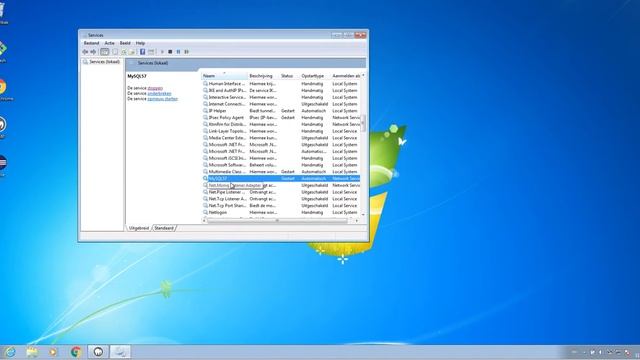The image size is (640, 360).
Task: Select the Multimedia Class... row
Action: click(281, 172)
